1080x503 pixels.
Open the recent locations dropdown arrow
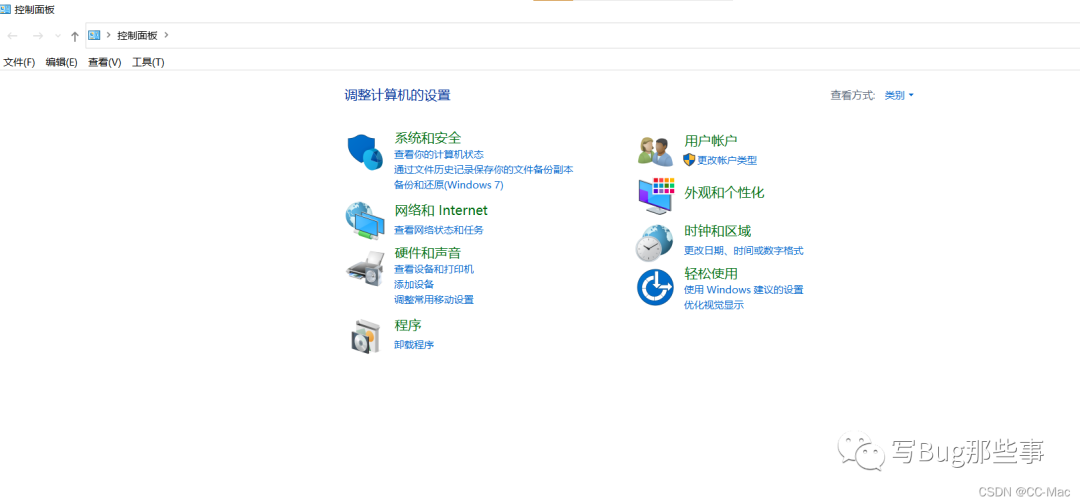(57, 36)
